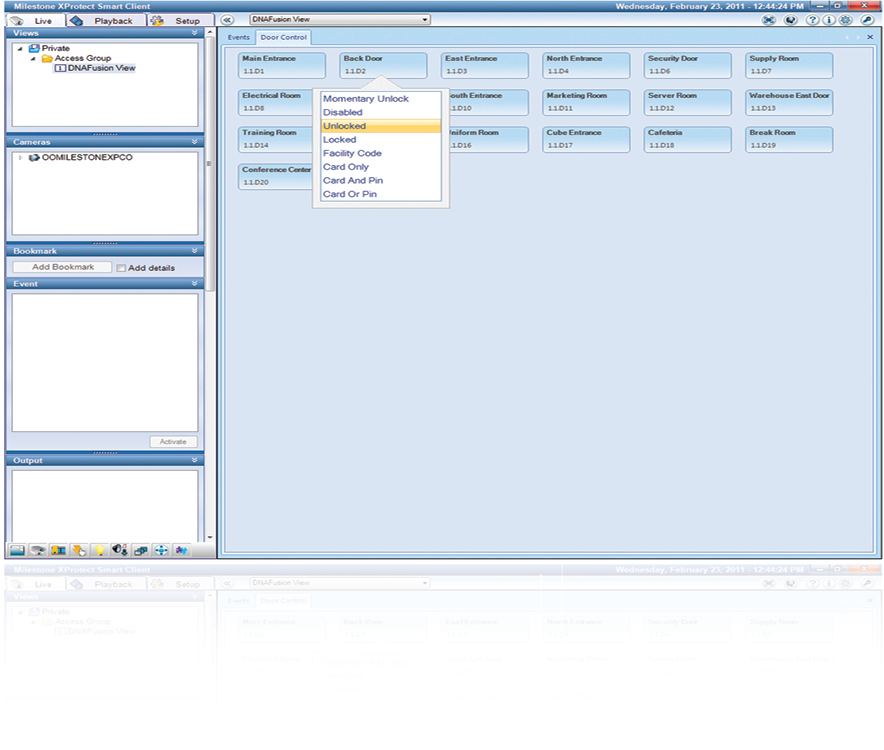Switch to the Playback tab

pyautogui.click(x=104, y=20)
